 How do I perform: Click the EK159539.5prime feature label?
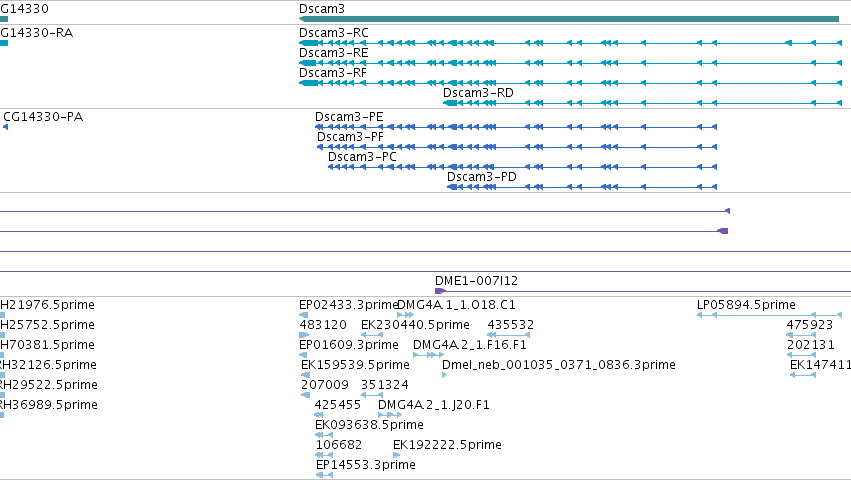355,365
